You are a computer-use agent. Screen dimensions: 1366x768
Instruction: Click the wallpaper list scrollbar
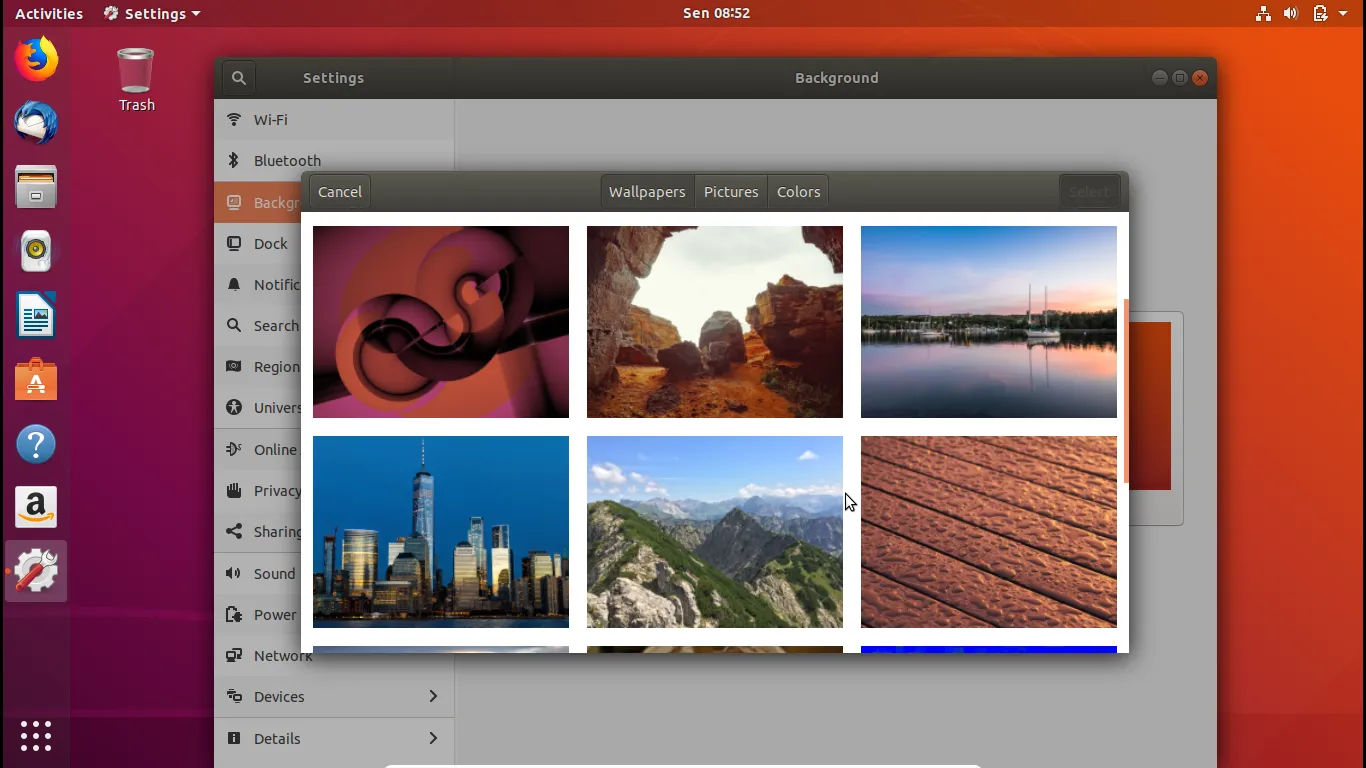(x=1126, y=390)
